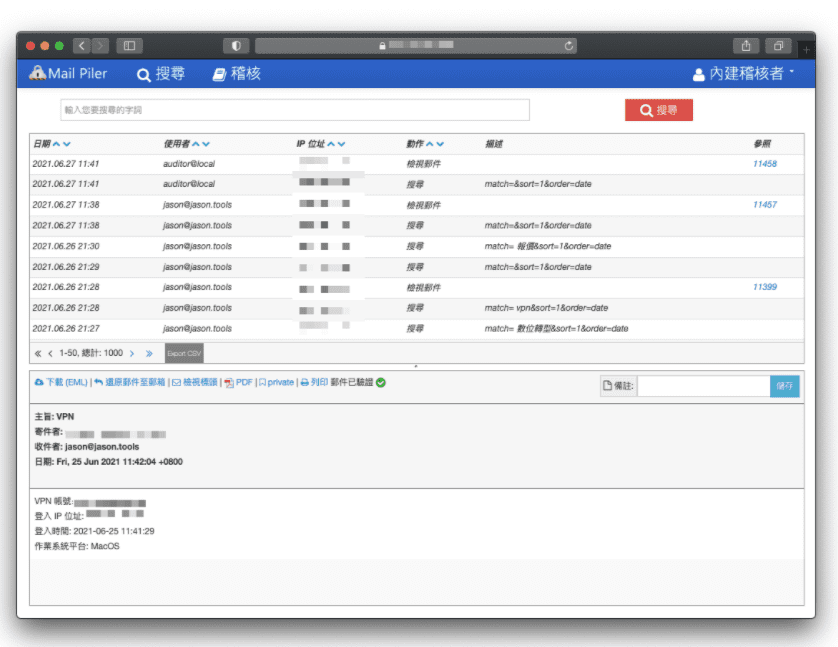
Task: Click the browser address bar
Action: [x=417, y=46]
